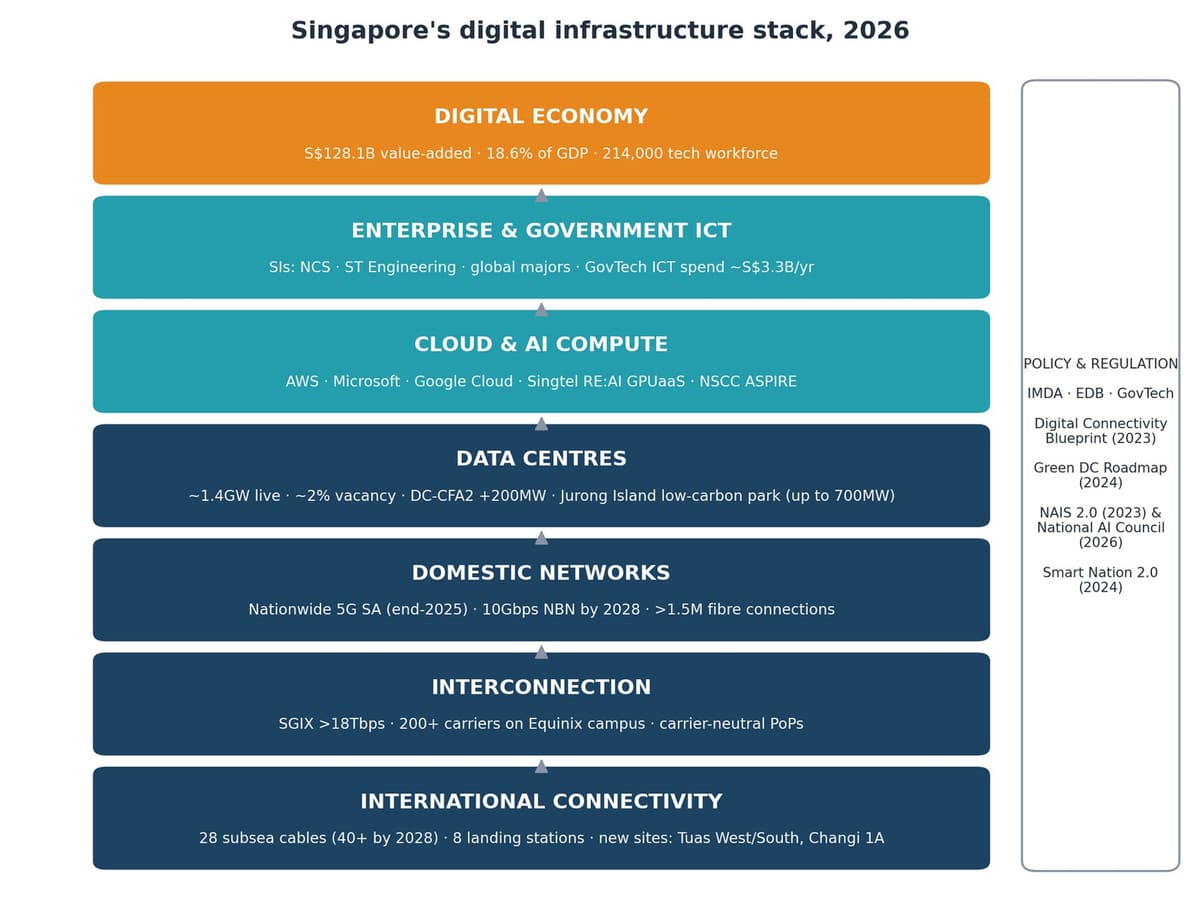Click the "28 subsea cables (40+ by 2028)" line
This screenshot has width=1200, height=911.
click(541, 839)
